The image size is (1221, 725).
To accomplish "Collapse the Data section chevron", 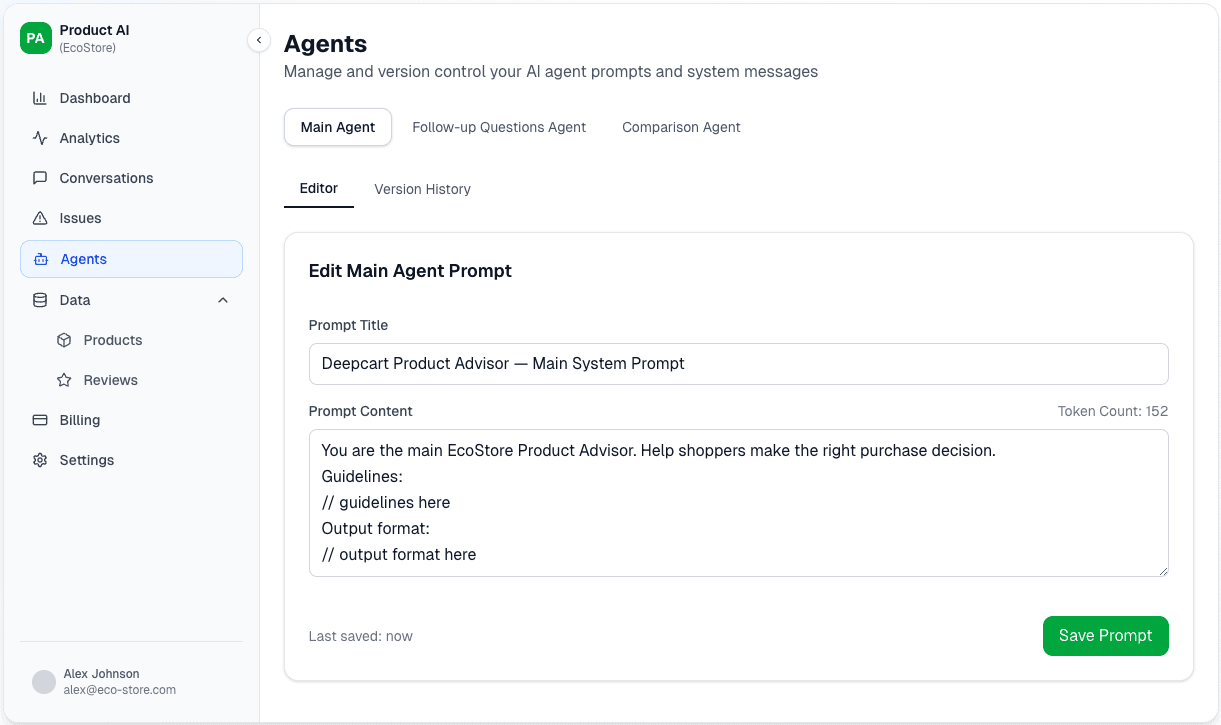I will pyautogui.click(x=223, y=300).
